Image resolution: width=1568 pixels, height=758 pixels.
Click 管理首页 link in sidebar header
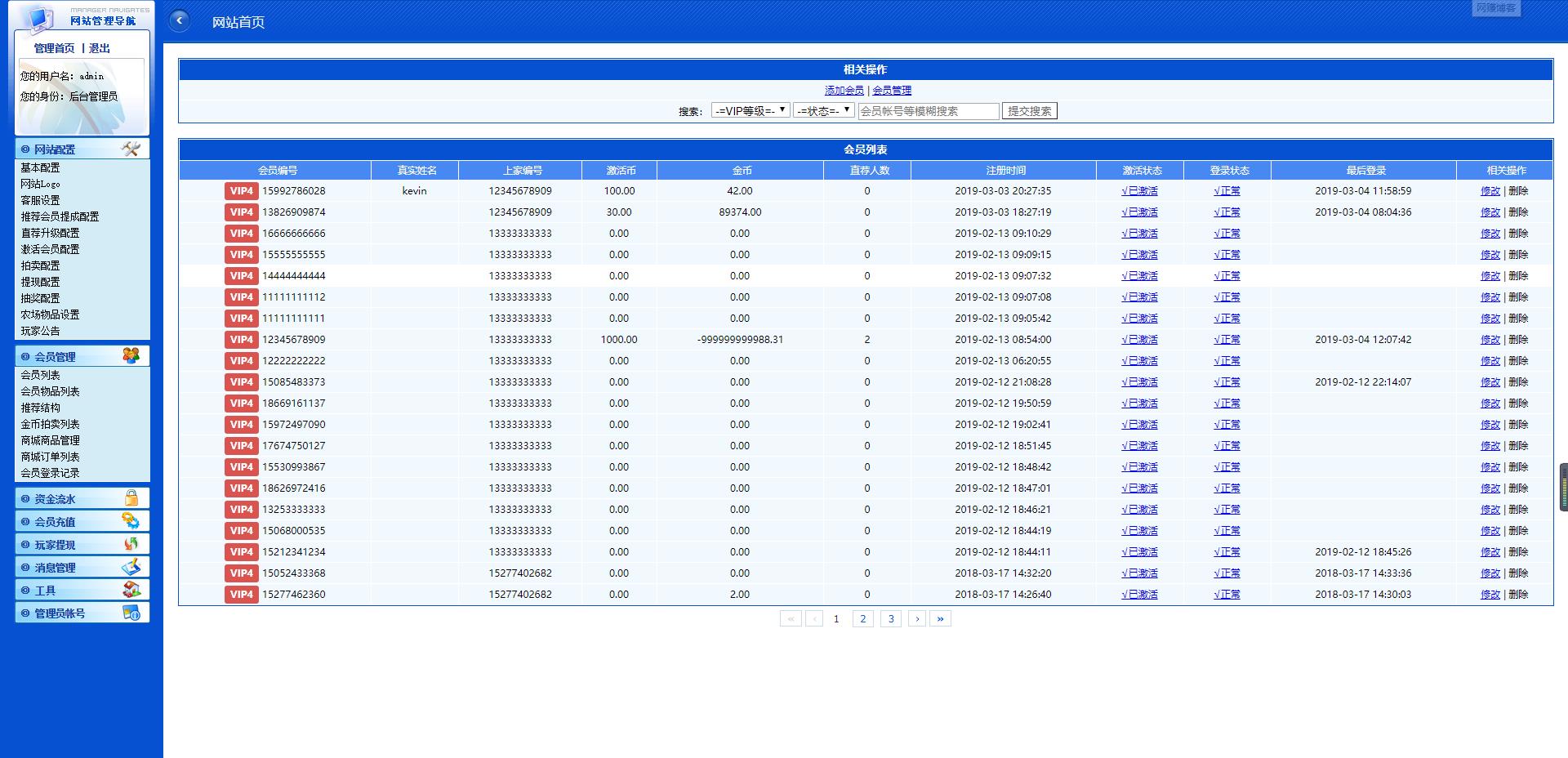coord(54,48)
